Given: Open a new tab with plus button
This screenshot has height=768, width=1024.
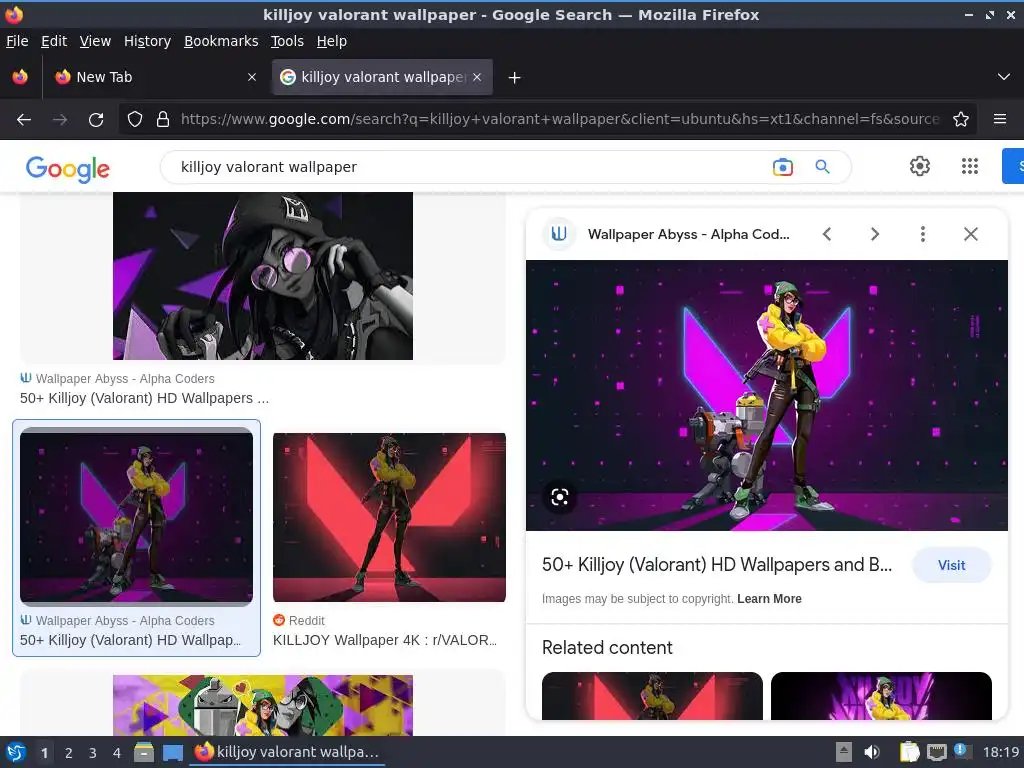Looking at the screenshot, I should pyautogui.click(x=515, y=78).
